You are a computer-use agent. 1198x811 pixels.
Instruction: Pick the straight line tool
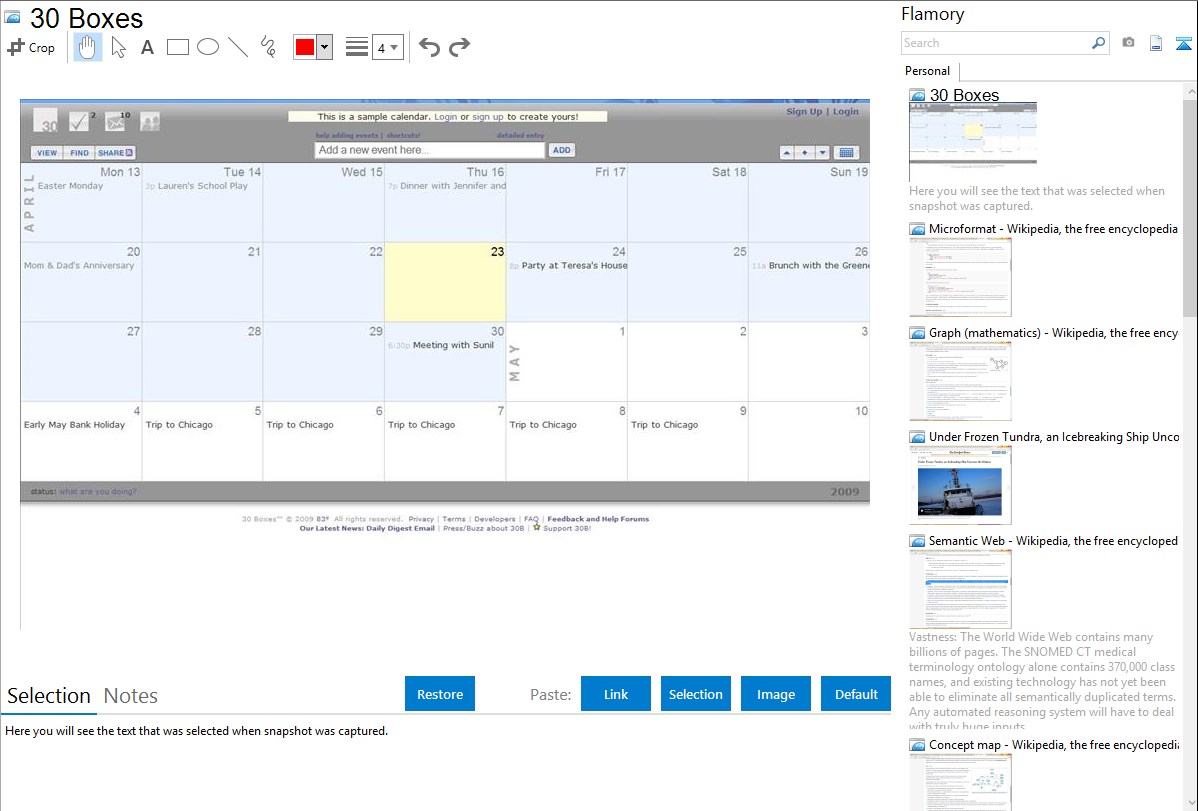(x=238, y=47)
